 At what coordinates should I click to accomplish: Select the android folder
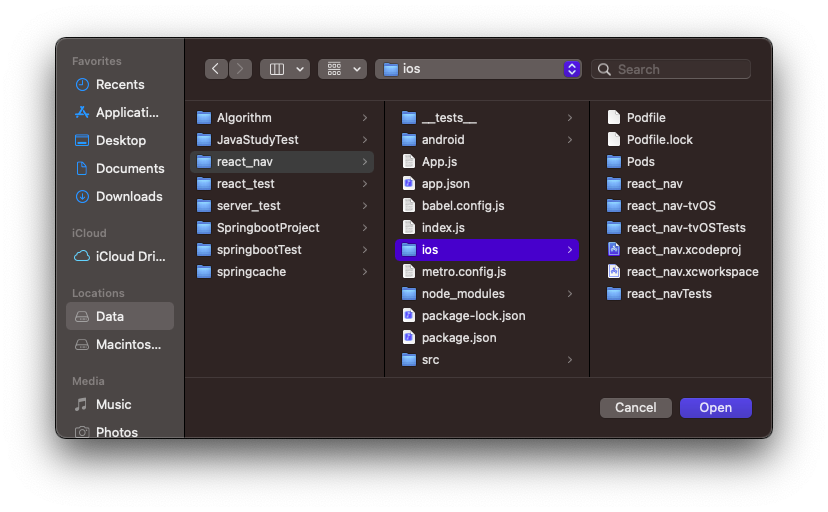point(487,140)
